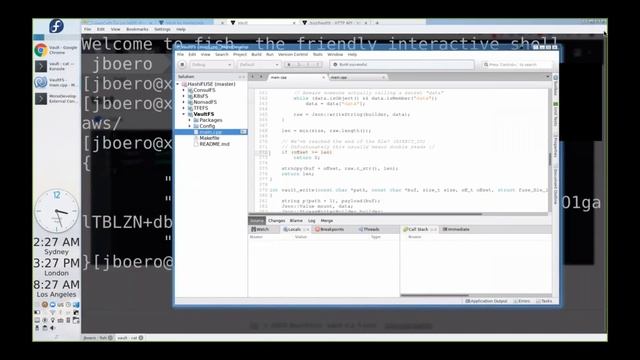Select main.cpp in solution tree
Image resolution: width=640 pixels, height=360 pixels.
click(211, 132)
